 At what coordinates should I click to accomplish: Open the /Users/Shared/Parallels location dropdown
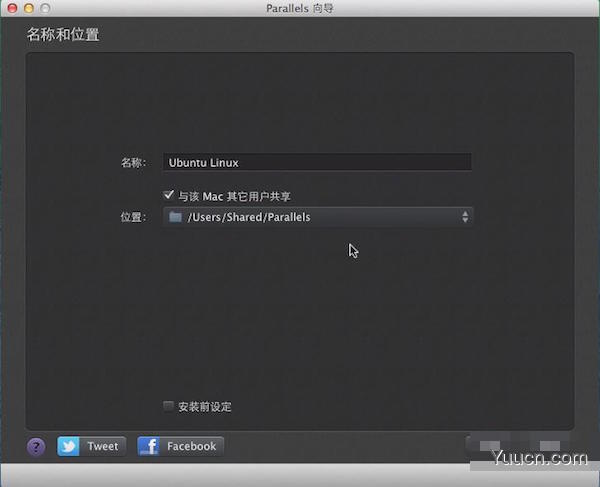click(318, 217)
